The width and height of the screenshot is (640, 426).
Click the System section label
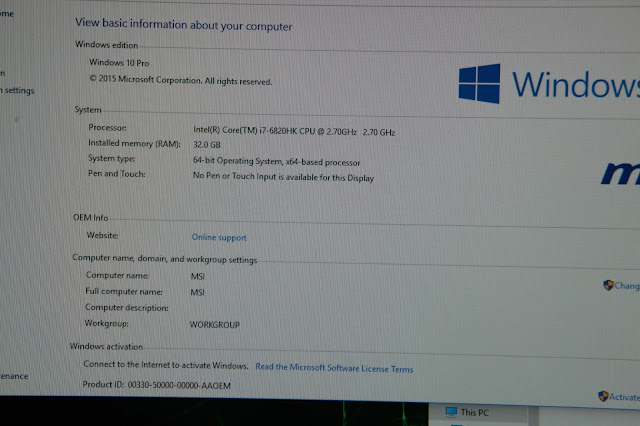88,109
